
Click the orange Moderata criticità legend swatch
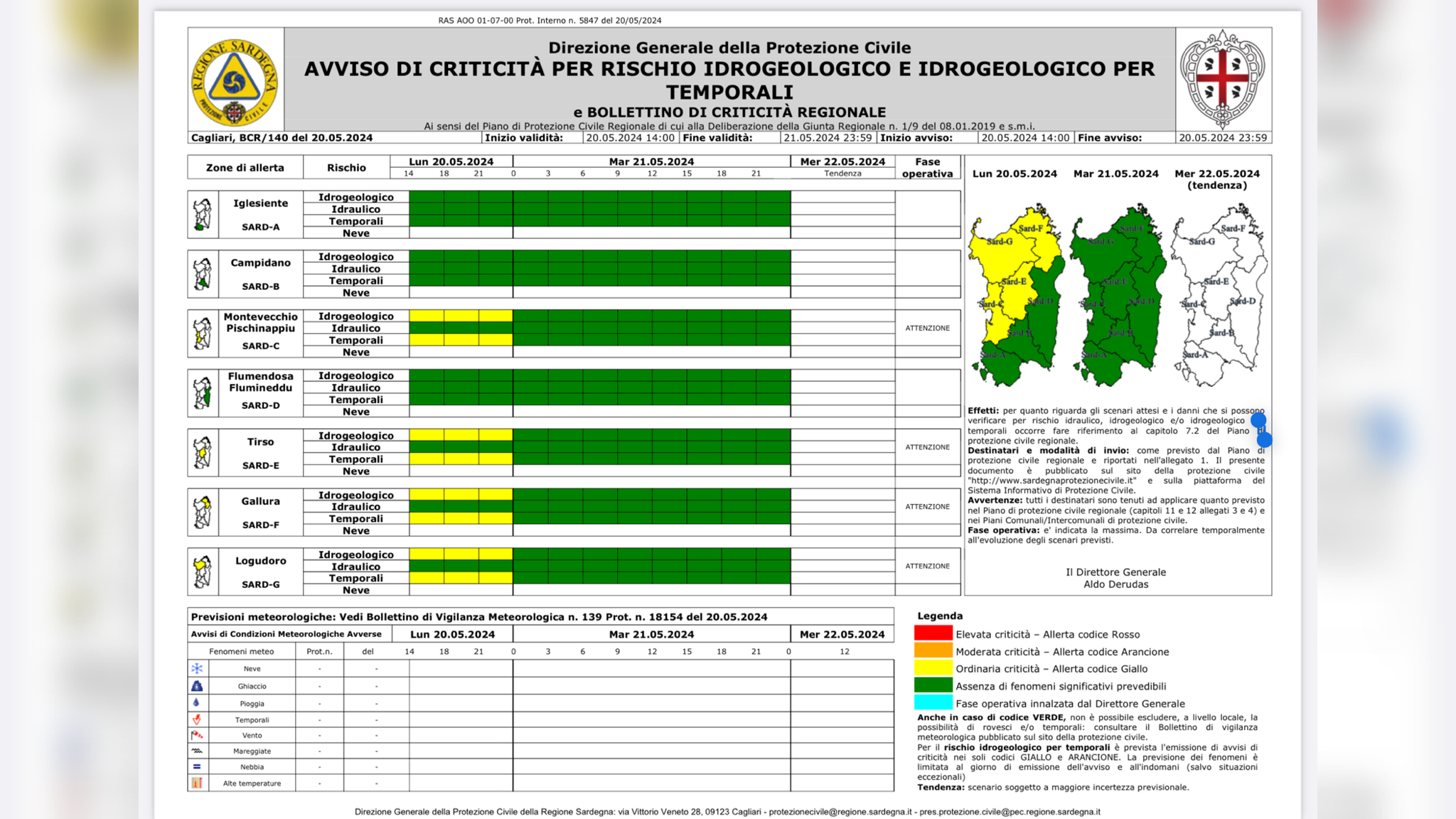tap(933, 651)
